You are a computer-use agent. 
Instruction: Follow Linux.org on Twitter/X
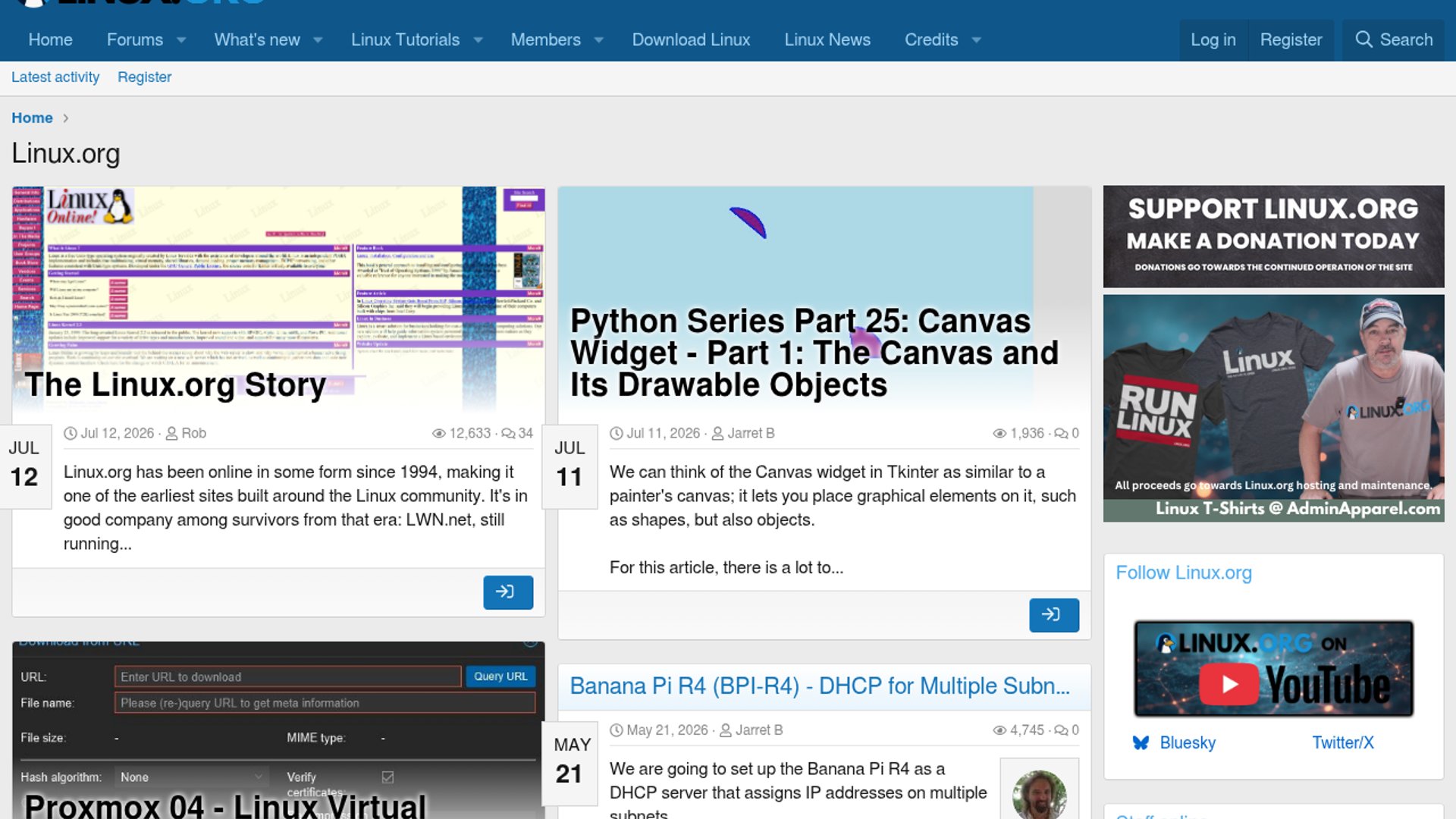(x=1343, y=742)
